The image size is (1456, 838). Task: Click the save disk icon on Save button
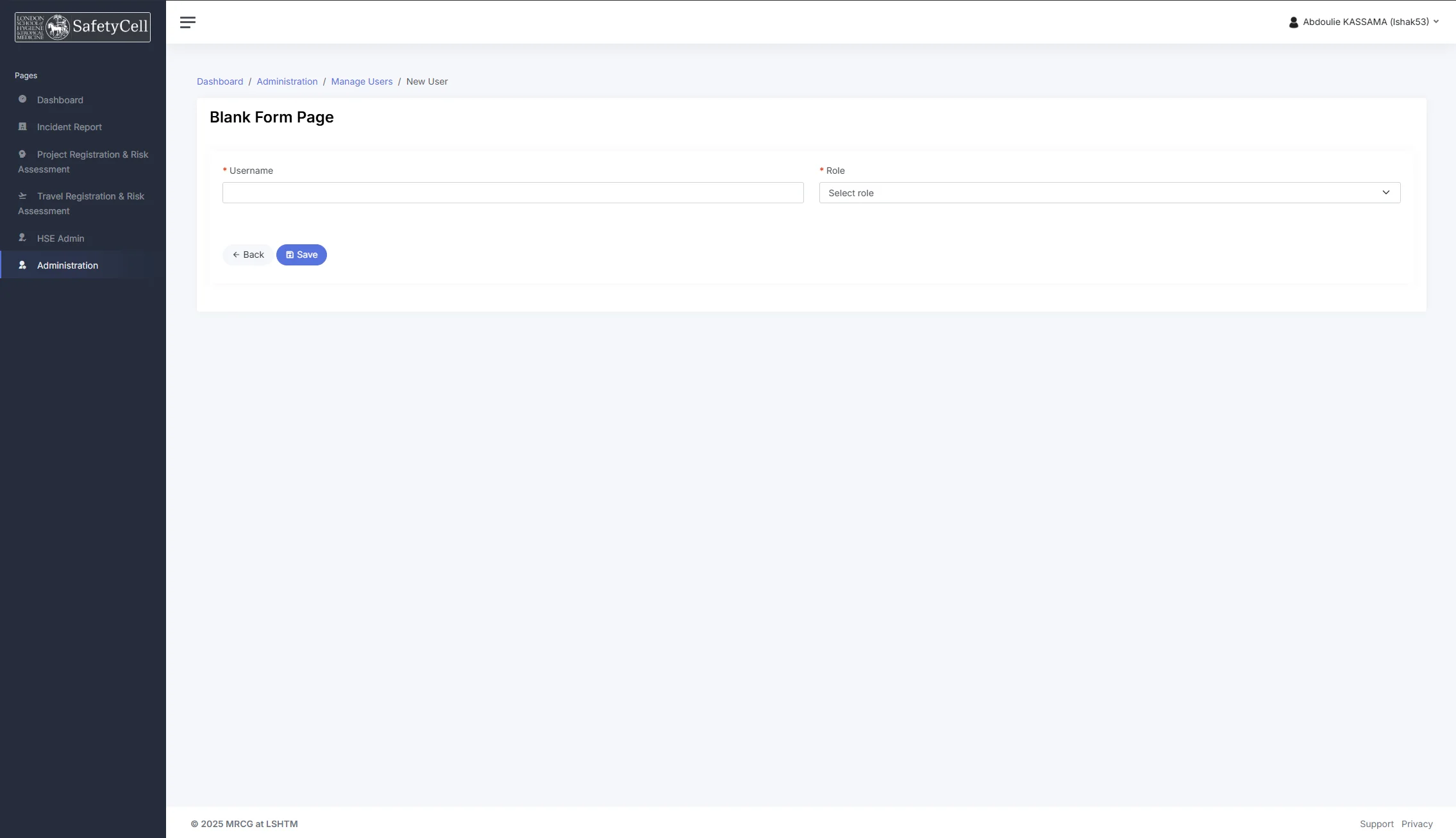(290, 254)
